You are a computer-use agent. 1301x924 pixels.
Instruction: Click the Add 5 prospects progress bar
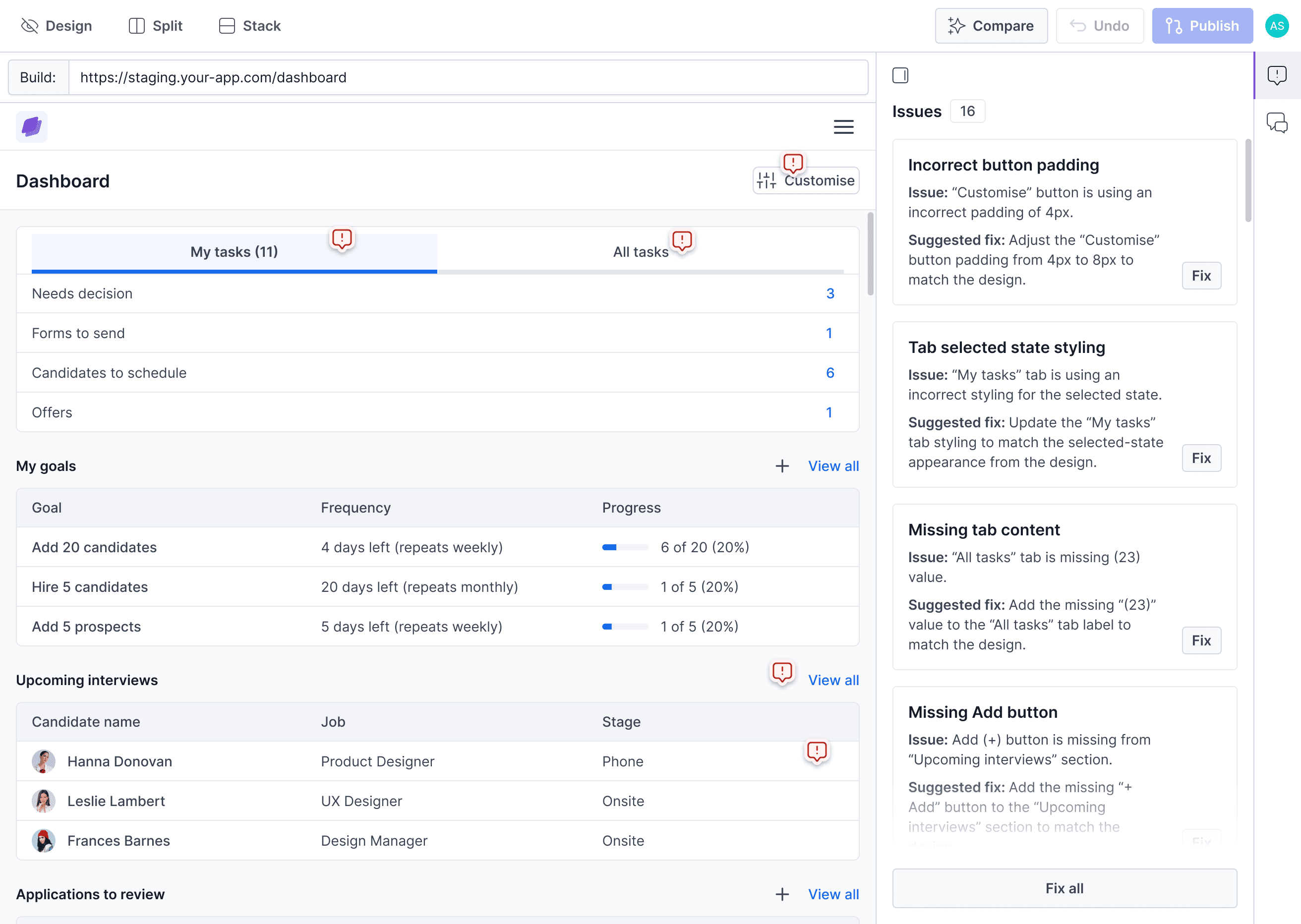tap(625, 627)
